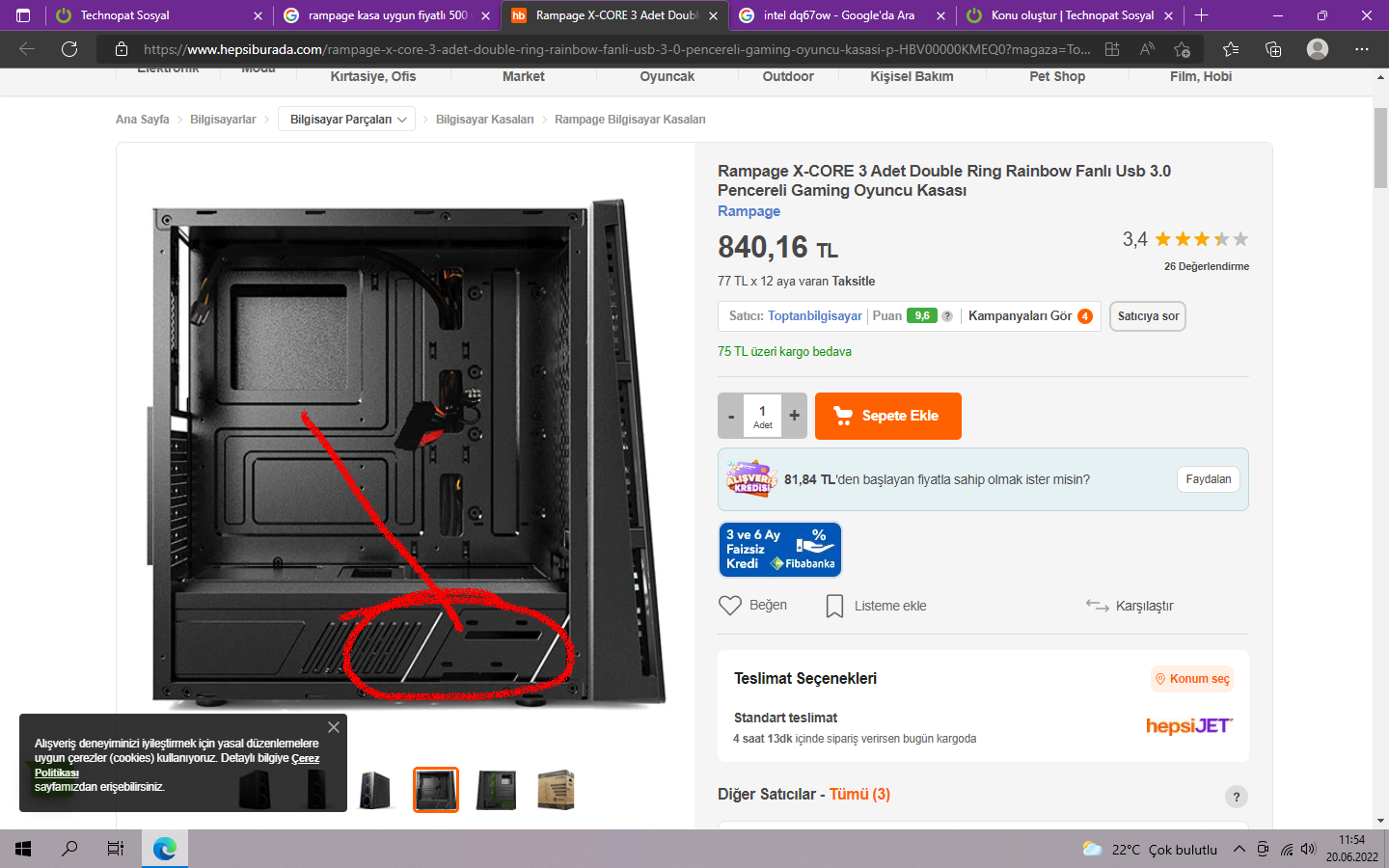Open browser Settings and more menu
The width and height of the screenshot is (1389, 868).
[x=1362, y=49]
